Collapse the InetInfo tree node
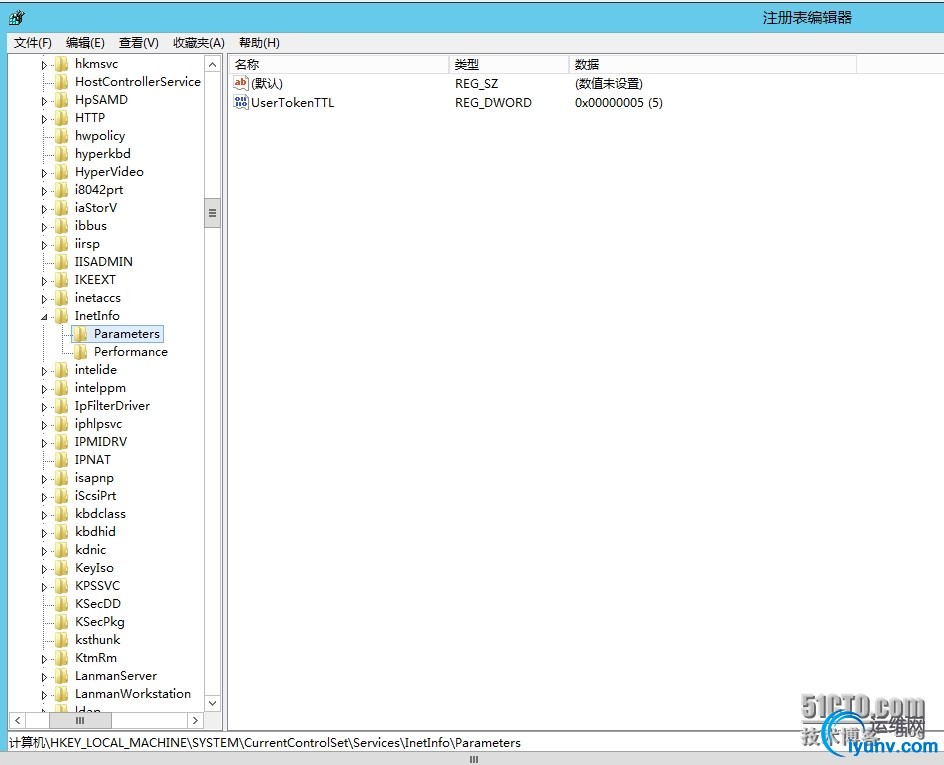 [44, 317]
